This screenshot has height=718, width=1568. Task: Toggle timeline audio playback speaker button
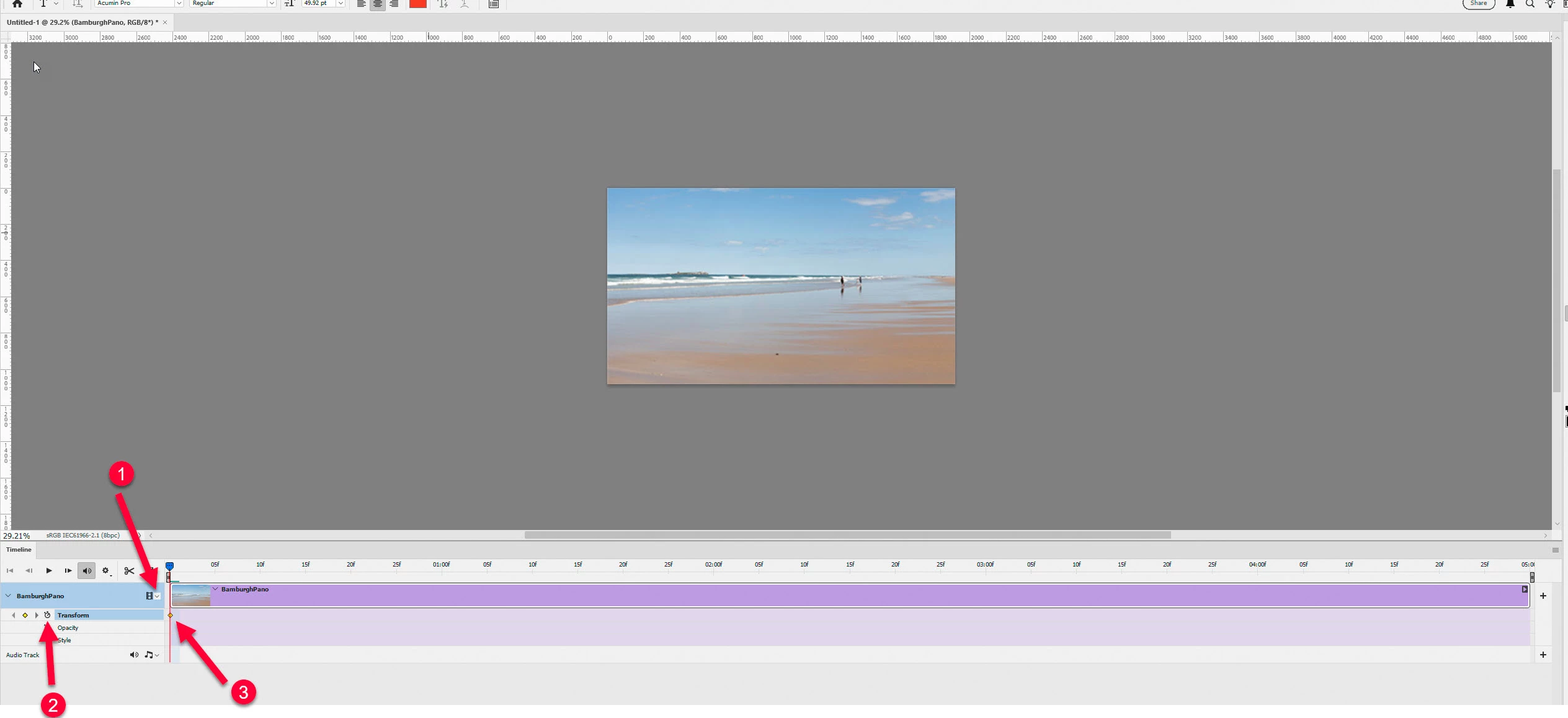(x=87, y=571)
